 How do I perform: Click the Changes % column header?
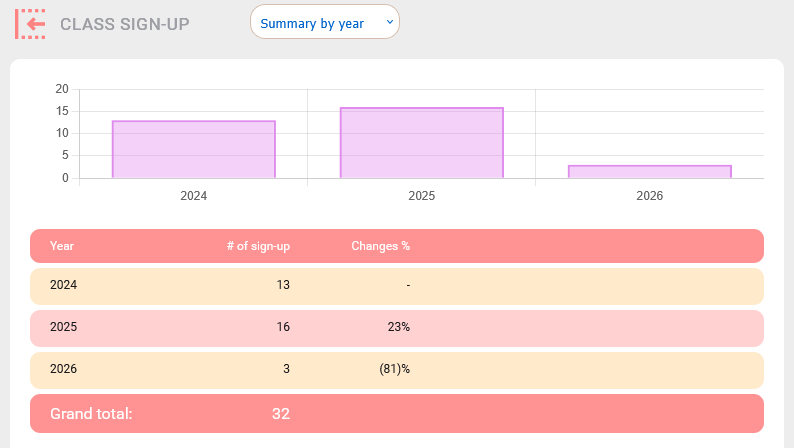point(380,246)
